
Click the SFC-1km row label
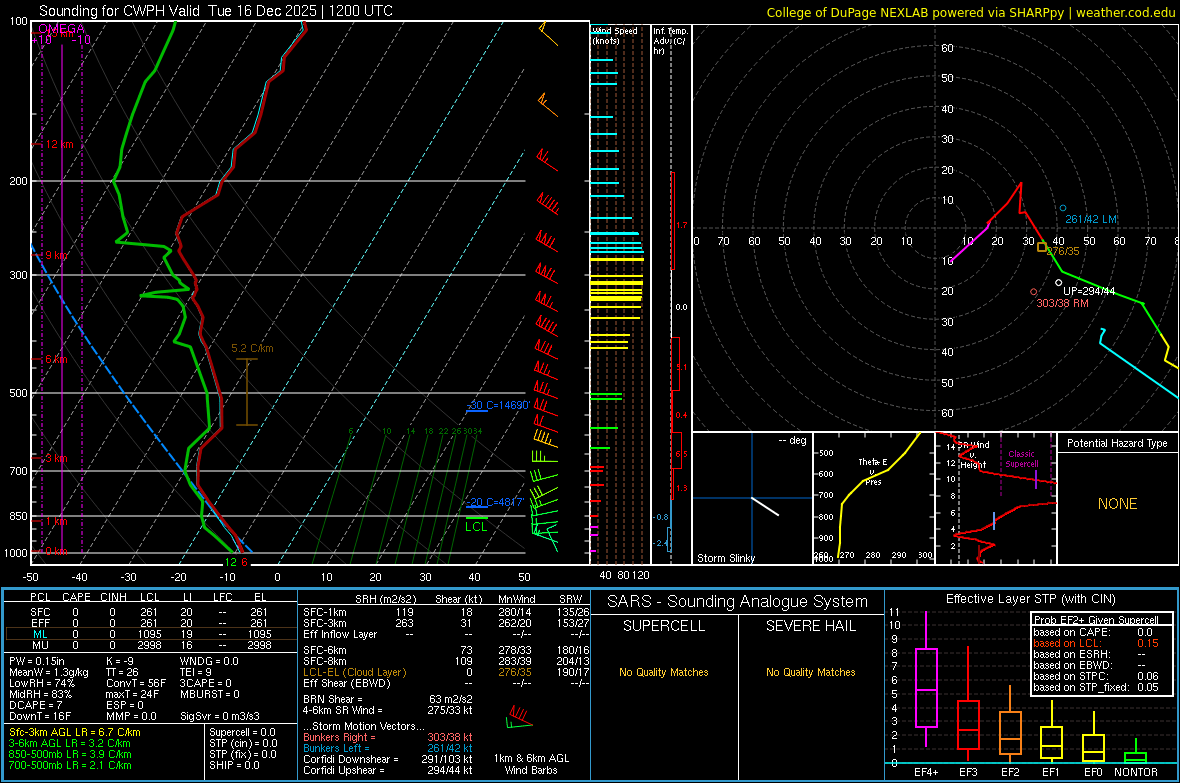coord(324,612)
